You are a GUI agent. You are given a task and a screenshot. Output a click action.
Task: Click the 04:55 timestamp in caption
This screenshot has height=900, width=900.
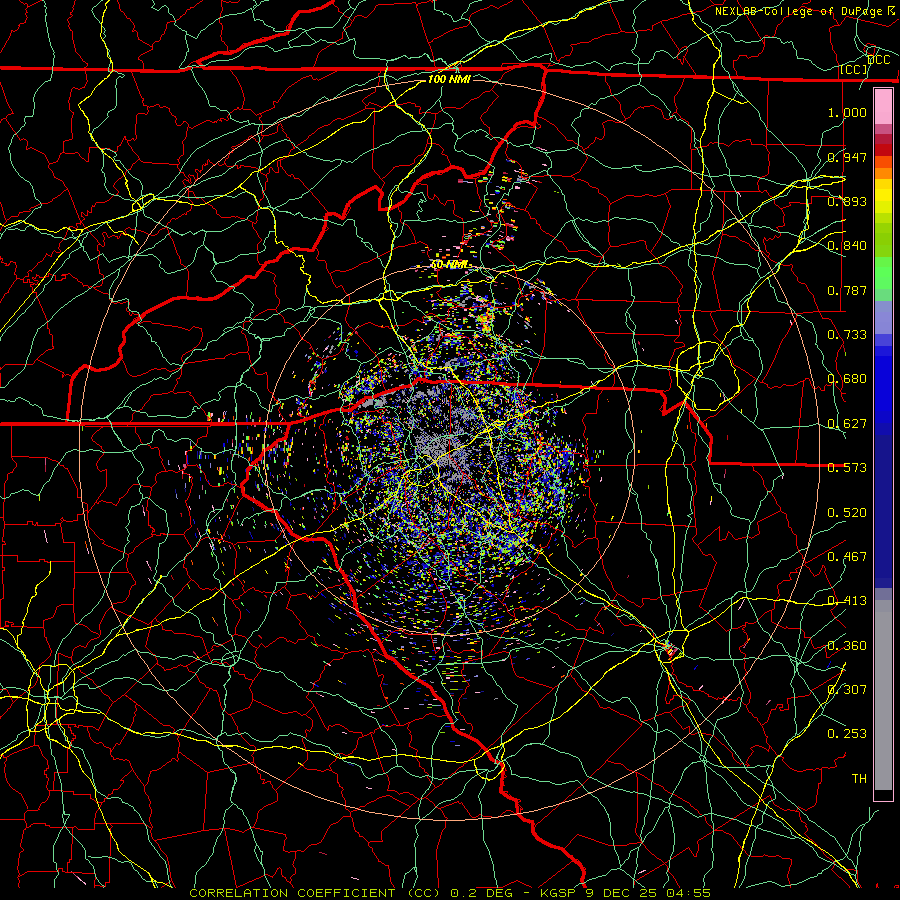pyautogui.click(x=688, y=893)
